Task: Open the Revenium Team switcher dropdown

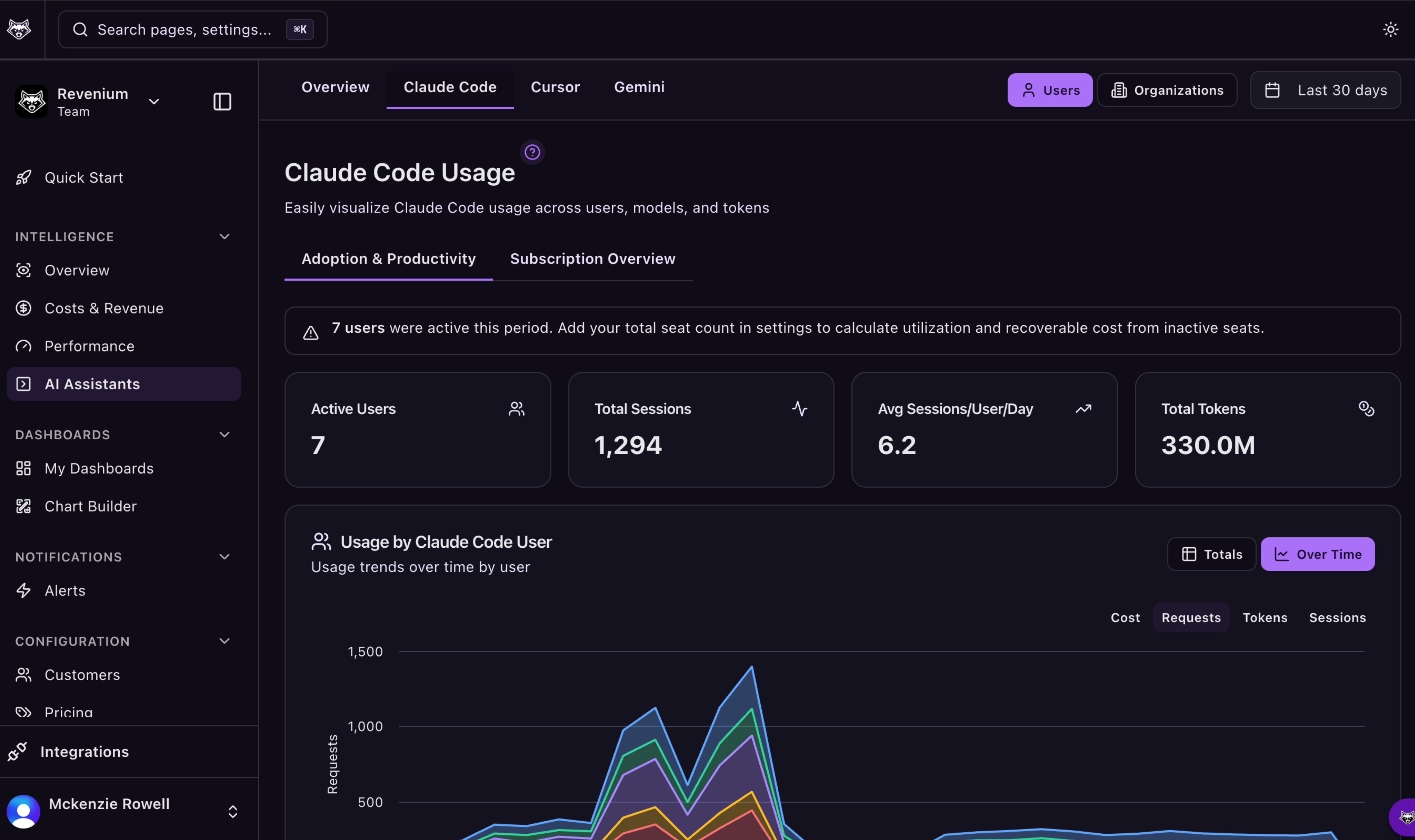Action: (153, 102)
